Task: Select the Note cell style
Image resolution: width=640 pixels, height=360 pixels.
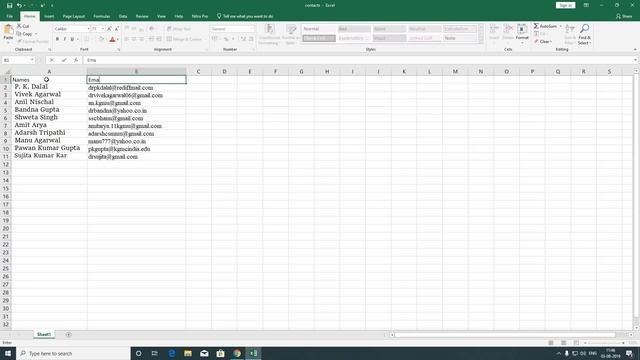Action: [x=460, y=38]
